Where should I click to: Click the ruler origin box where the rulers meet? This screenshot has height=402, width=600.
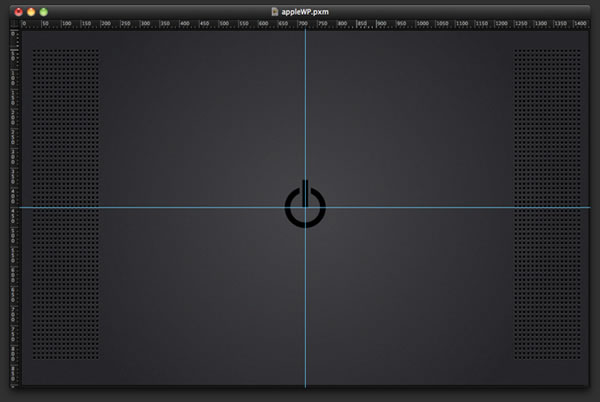[x=15, y=24]
